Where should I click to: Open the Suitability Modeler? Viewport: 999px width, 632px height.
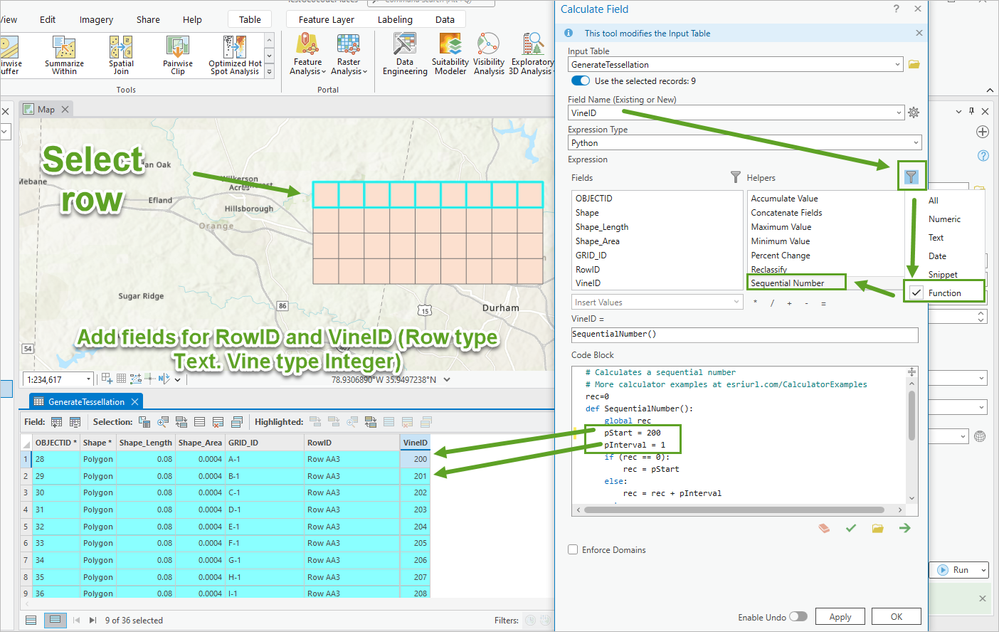pyautogui.click(x=450, y=55)
